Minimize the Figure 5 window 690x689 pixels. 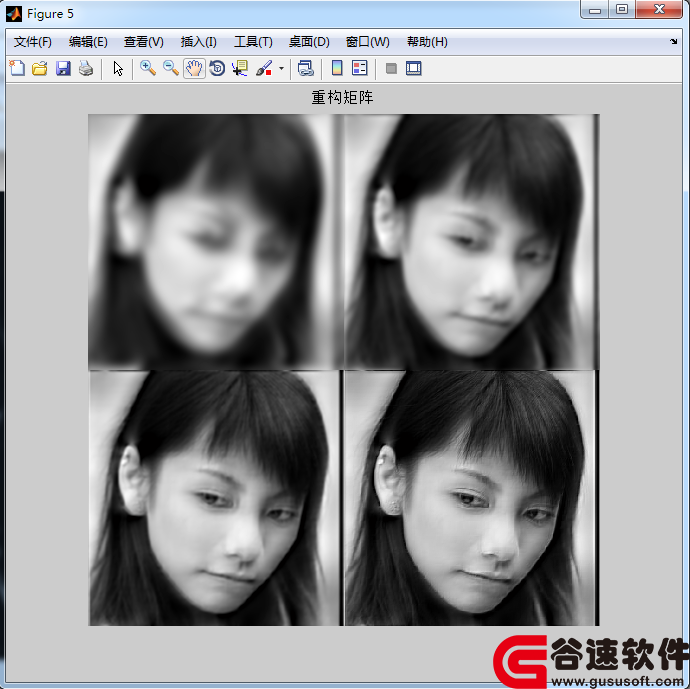click(595, 10)
